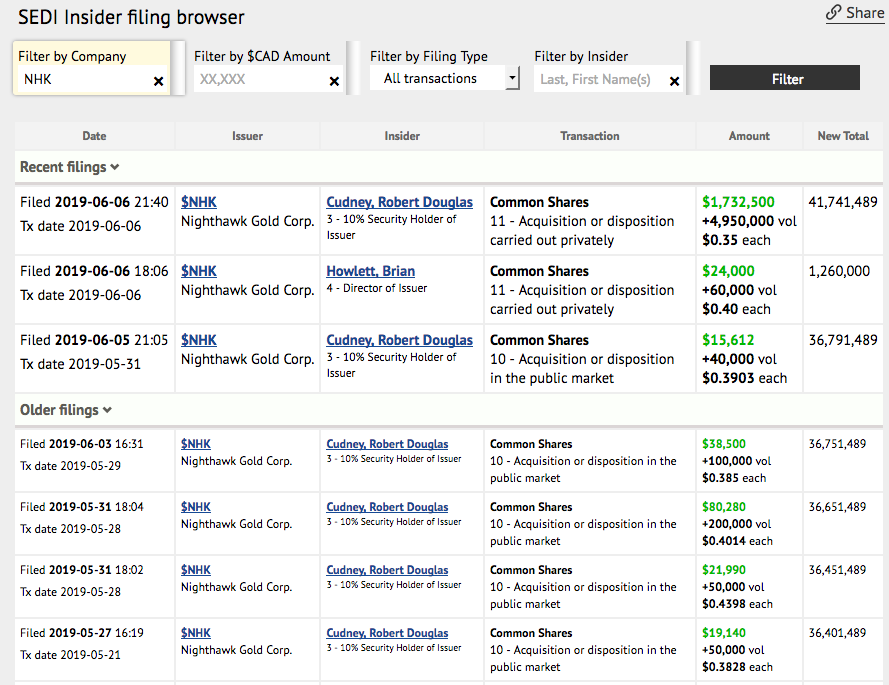This screenshot has height=685, width=889.
Task: Focus the $CAD Amount input field
Action: (257, 80)
